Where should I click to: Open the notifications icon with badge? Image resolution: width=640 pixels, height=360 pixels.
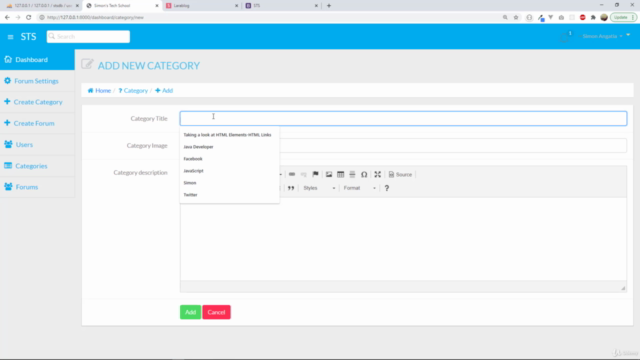point(565,37)
